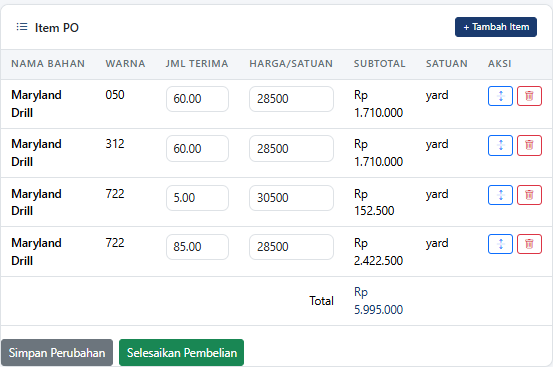Click subtotal Rp 1.710.000 in color 312 row

tap(378, 153)
